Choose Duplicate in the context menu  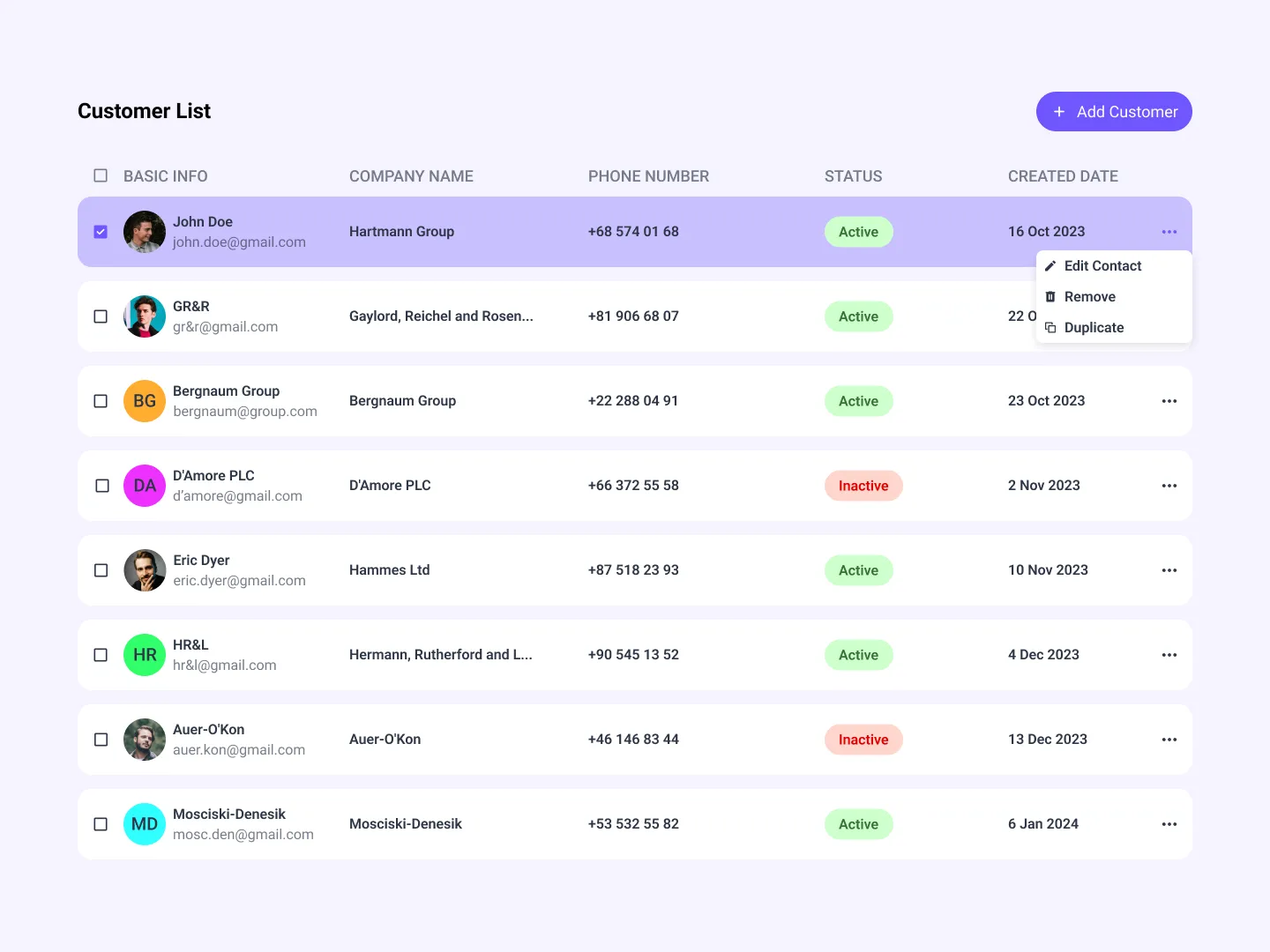[x=1094, y=327]
